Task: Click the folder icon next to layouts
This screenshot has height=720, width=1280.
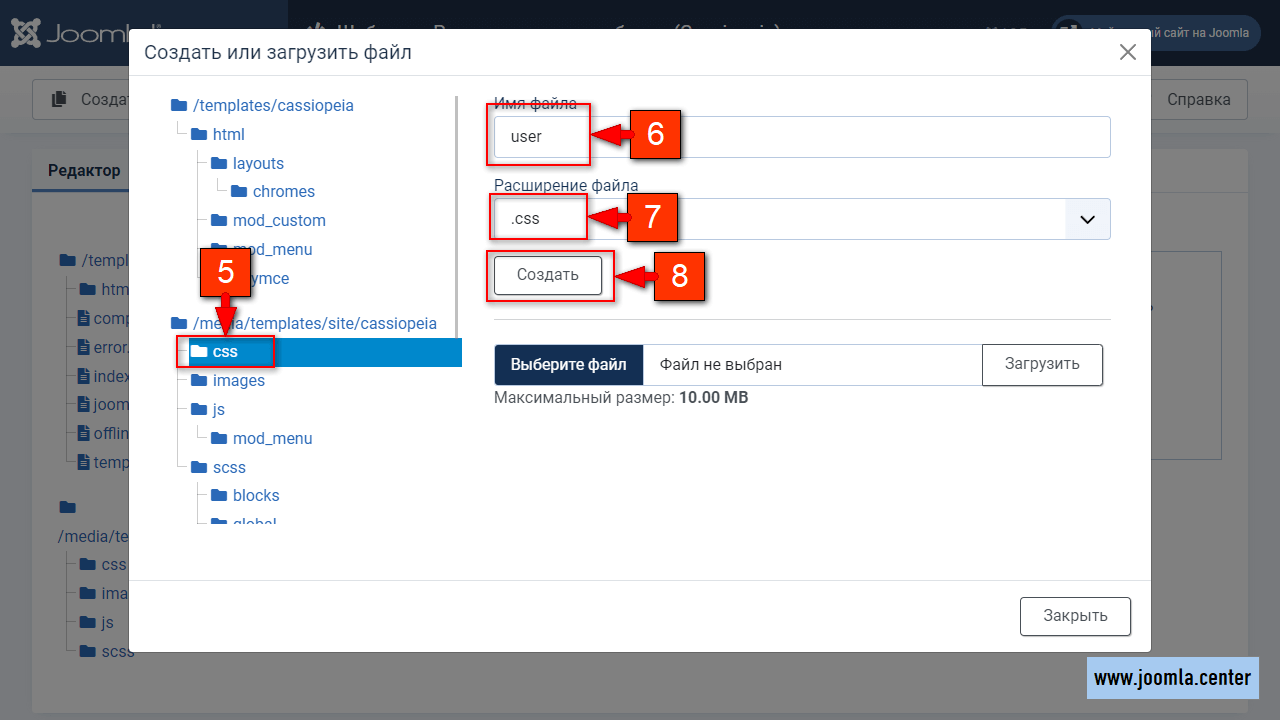Action: 219,163
